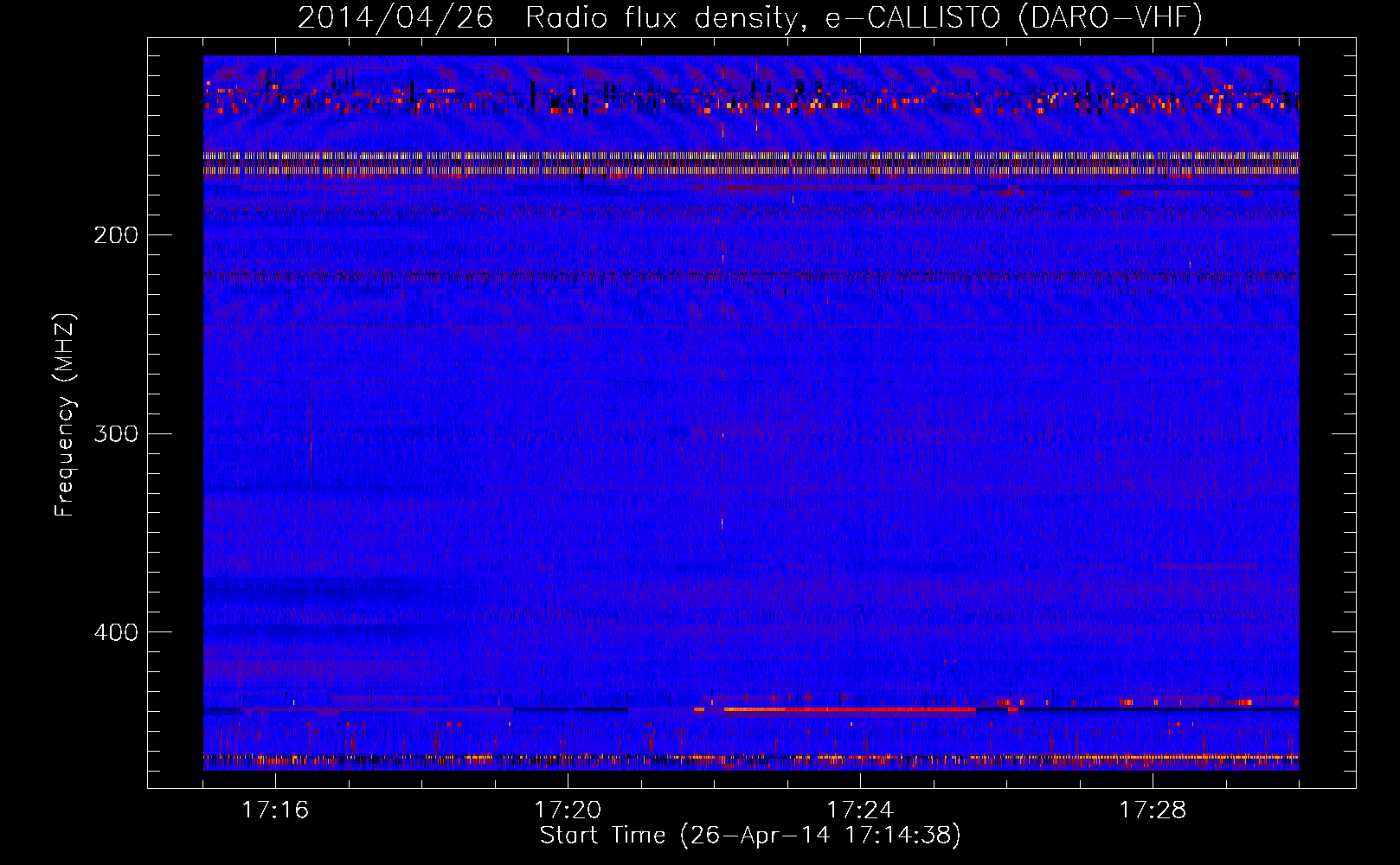Click the 17:16 time tick label

point(275,811)
